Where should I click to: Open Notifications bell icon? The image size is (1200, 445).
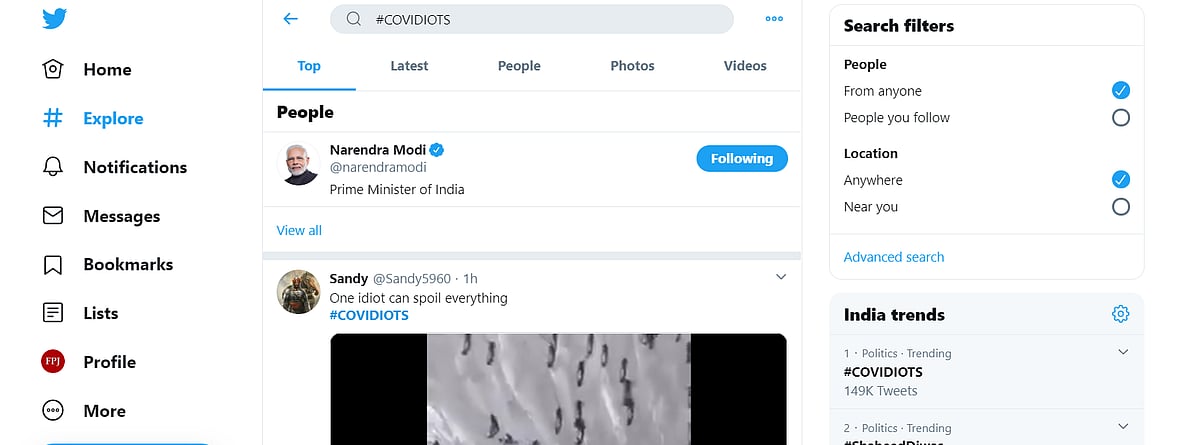[53, 167]
